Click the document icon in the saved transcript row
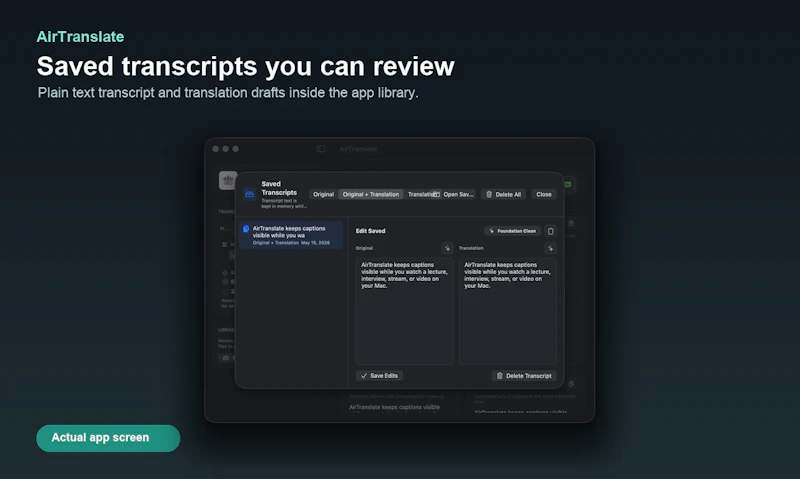This screenshot has width=800, height=479. pyautogui.click(x=246, y=229)
